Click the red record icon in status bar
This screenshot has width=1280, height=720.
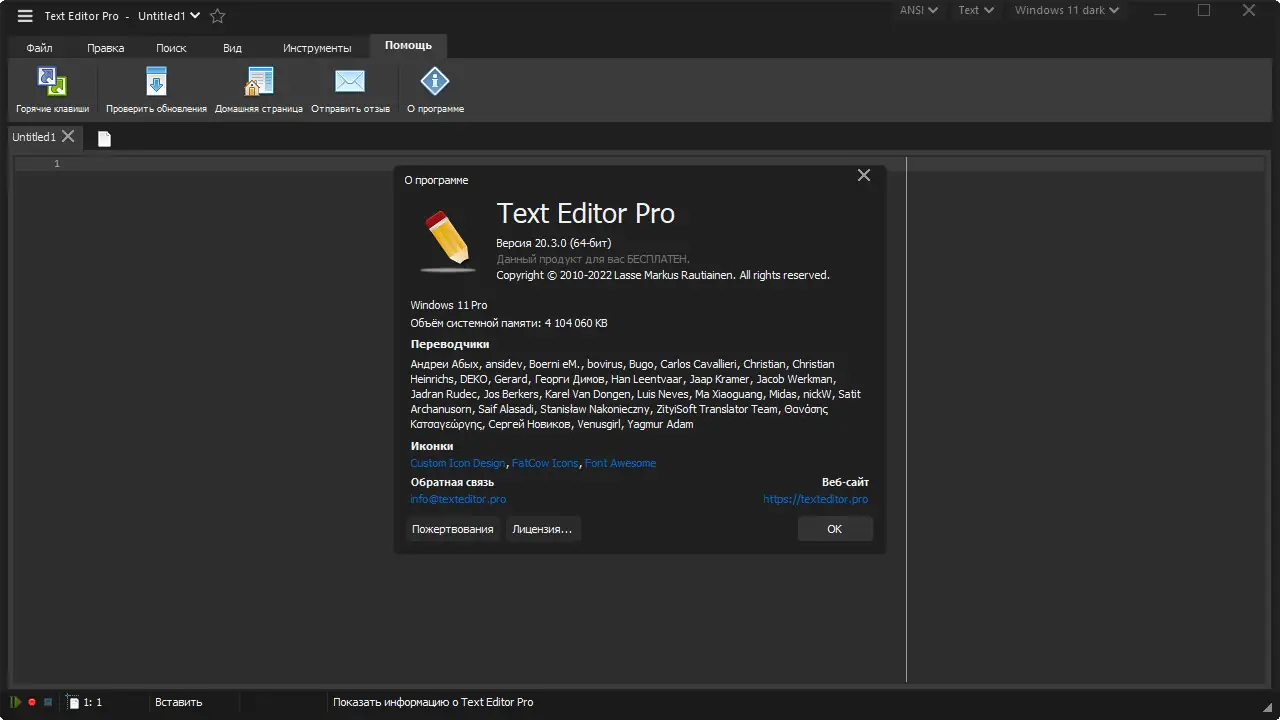(x=30, y=702)
